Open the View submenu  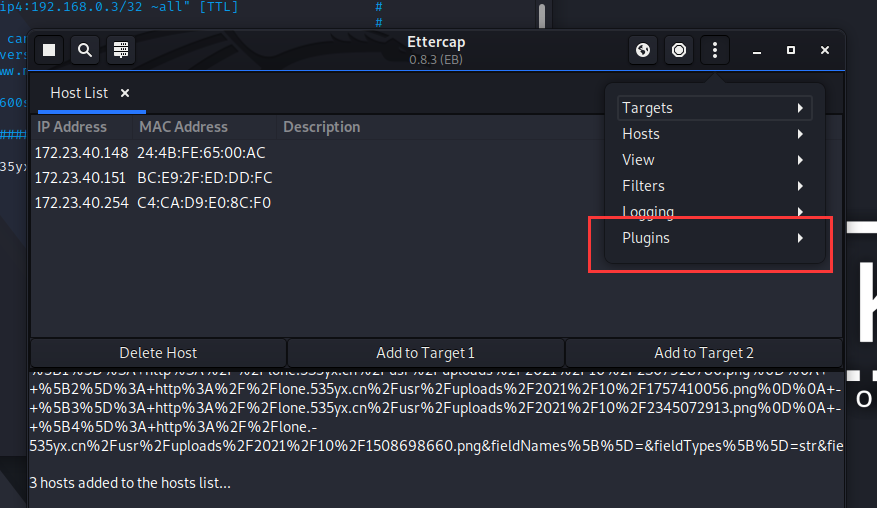[x=714, y=160]
